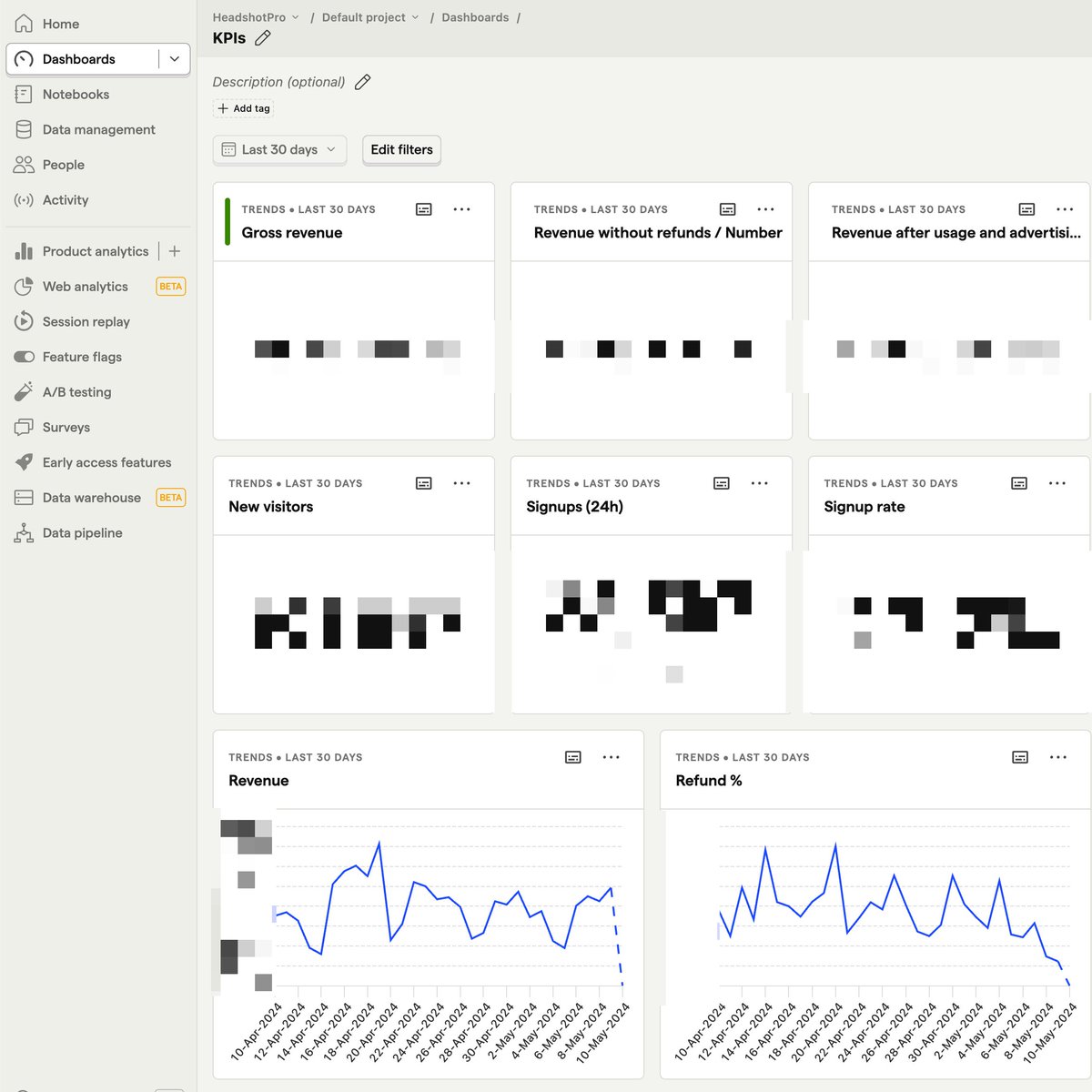Image resolution: width=1092 pixels, height=1092 pixels.
Task: Go to Activity in the sidebar
Action: point(64,199)
